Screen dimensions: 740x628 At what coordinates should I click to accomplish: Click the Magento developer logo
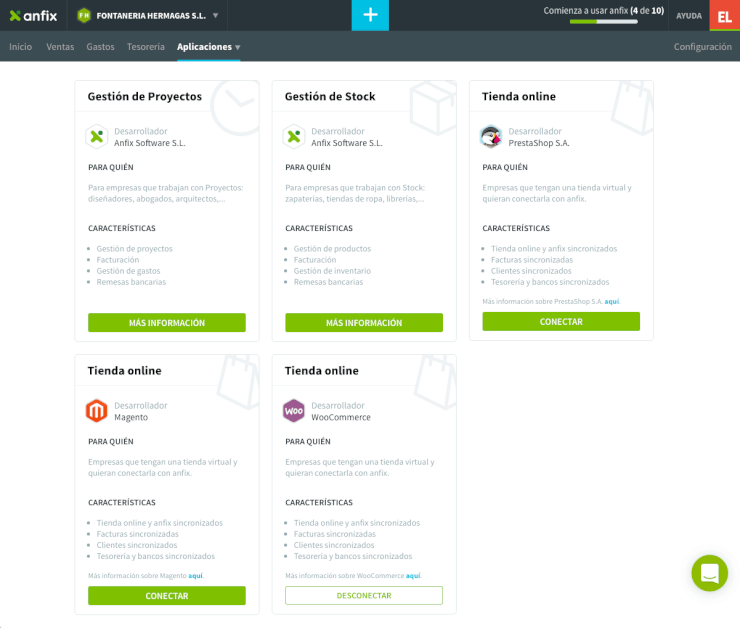97,411
